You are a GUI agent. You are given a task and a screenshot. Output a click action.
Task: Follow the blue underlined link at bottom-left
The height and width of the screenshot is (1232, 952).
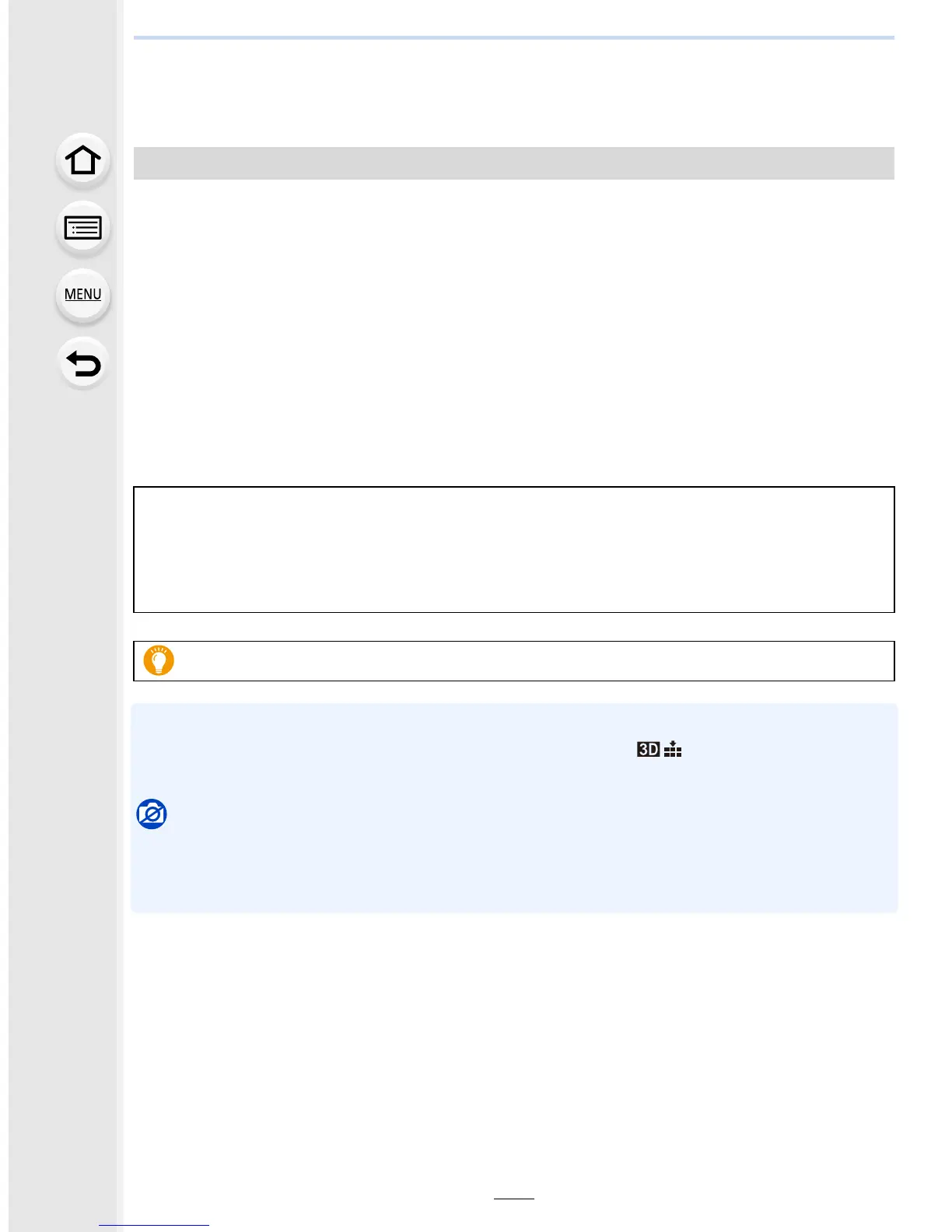tap(154, 1225)
